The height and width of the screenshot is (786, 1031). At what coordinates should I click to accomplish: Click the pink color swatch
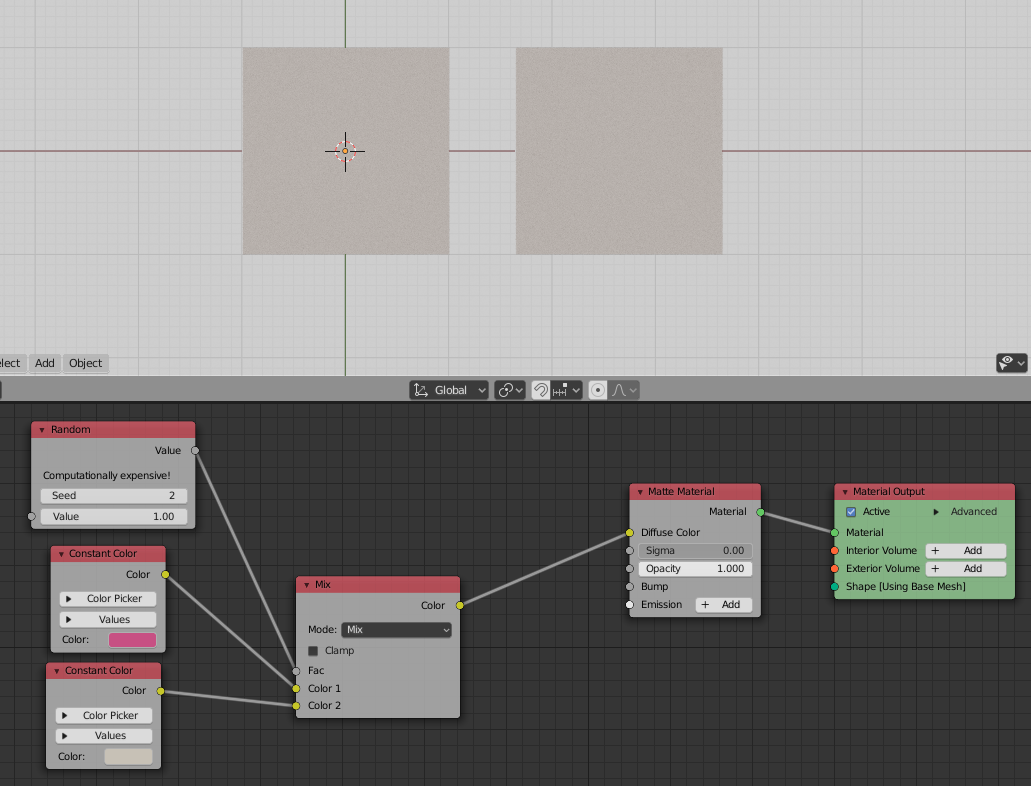[x=132, y=640]
